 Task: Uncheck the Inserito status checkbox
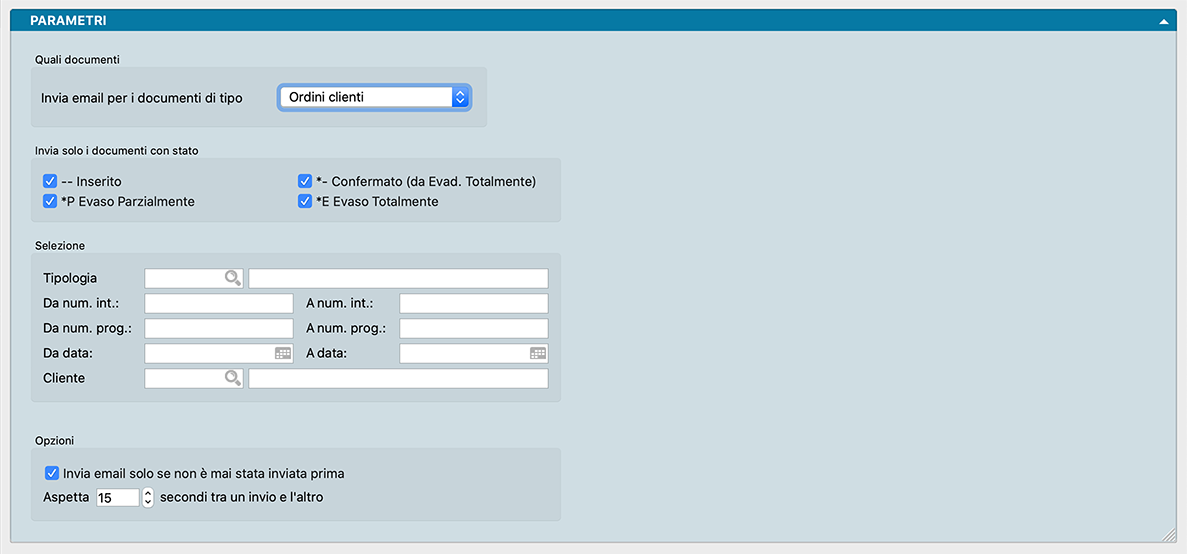pos(50,182)
